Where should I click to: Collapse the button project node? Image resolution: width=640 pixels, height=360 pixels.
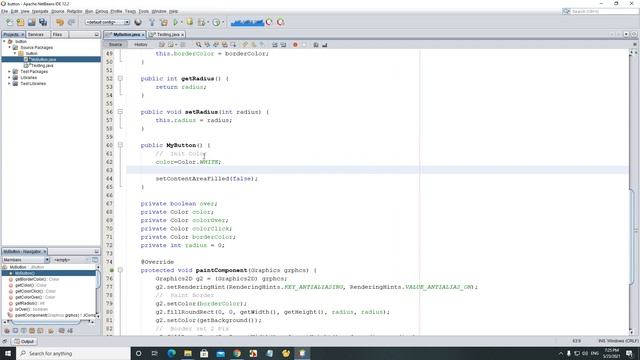[x=4, y=41]
